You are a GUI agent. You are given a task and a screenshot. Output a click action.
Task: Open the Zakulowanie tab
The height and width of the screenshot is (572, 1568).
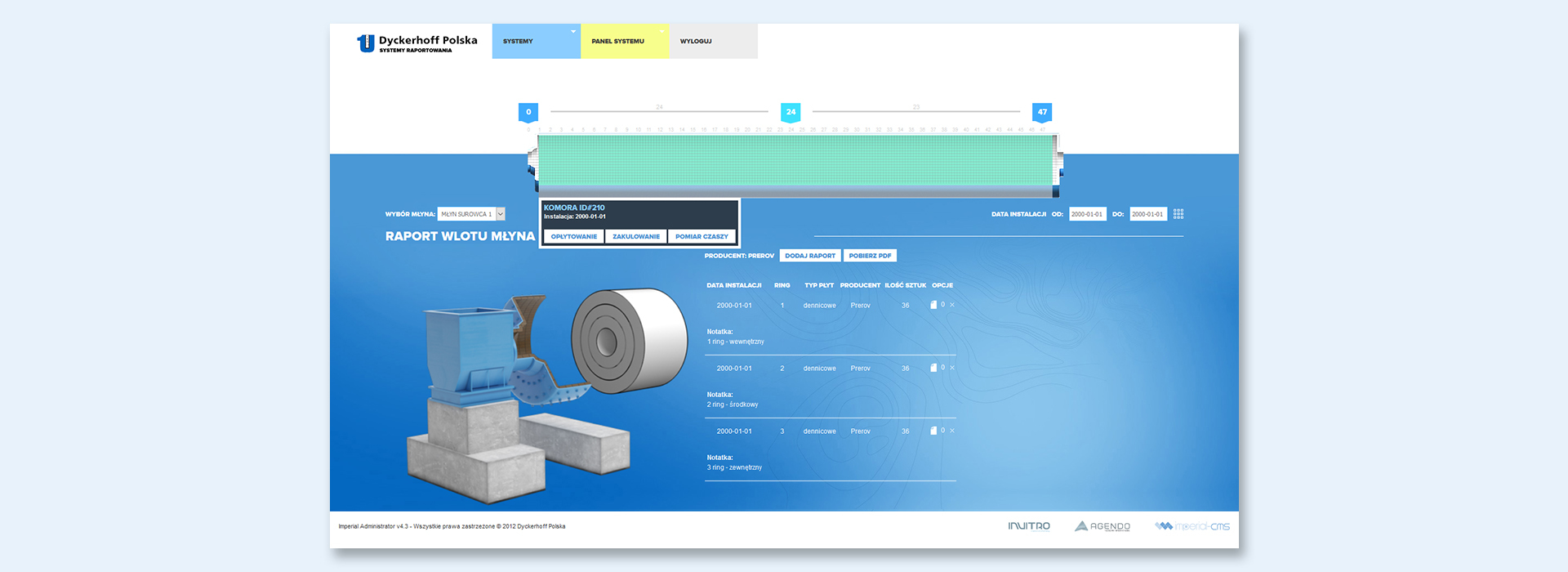click(636, 236)
